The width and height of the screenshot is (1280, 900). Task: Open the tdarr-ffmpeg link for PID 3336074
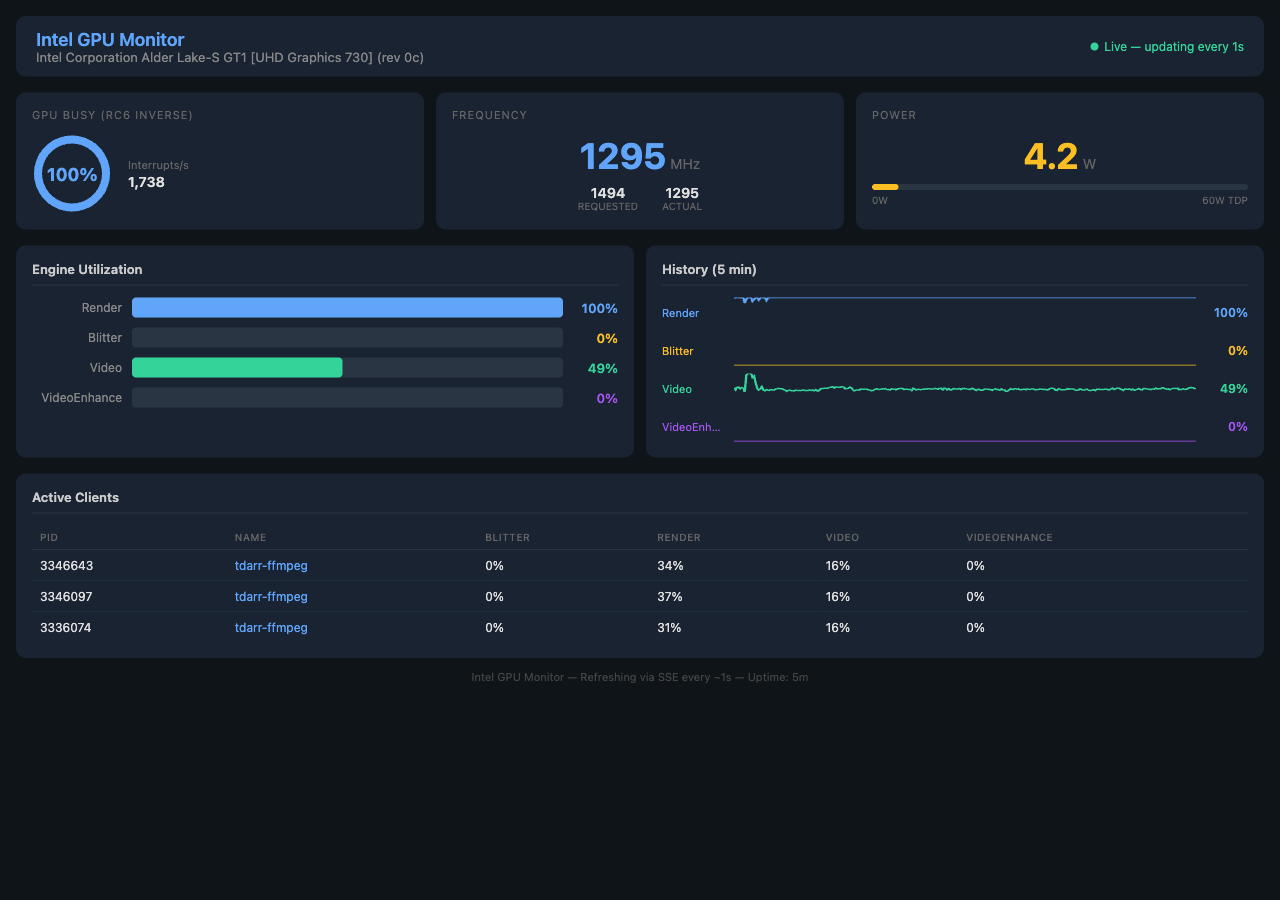(271, 627)
